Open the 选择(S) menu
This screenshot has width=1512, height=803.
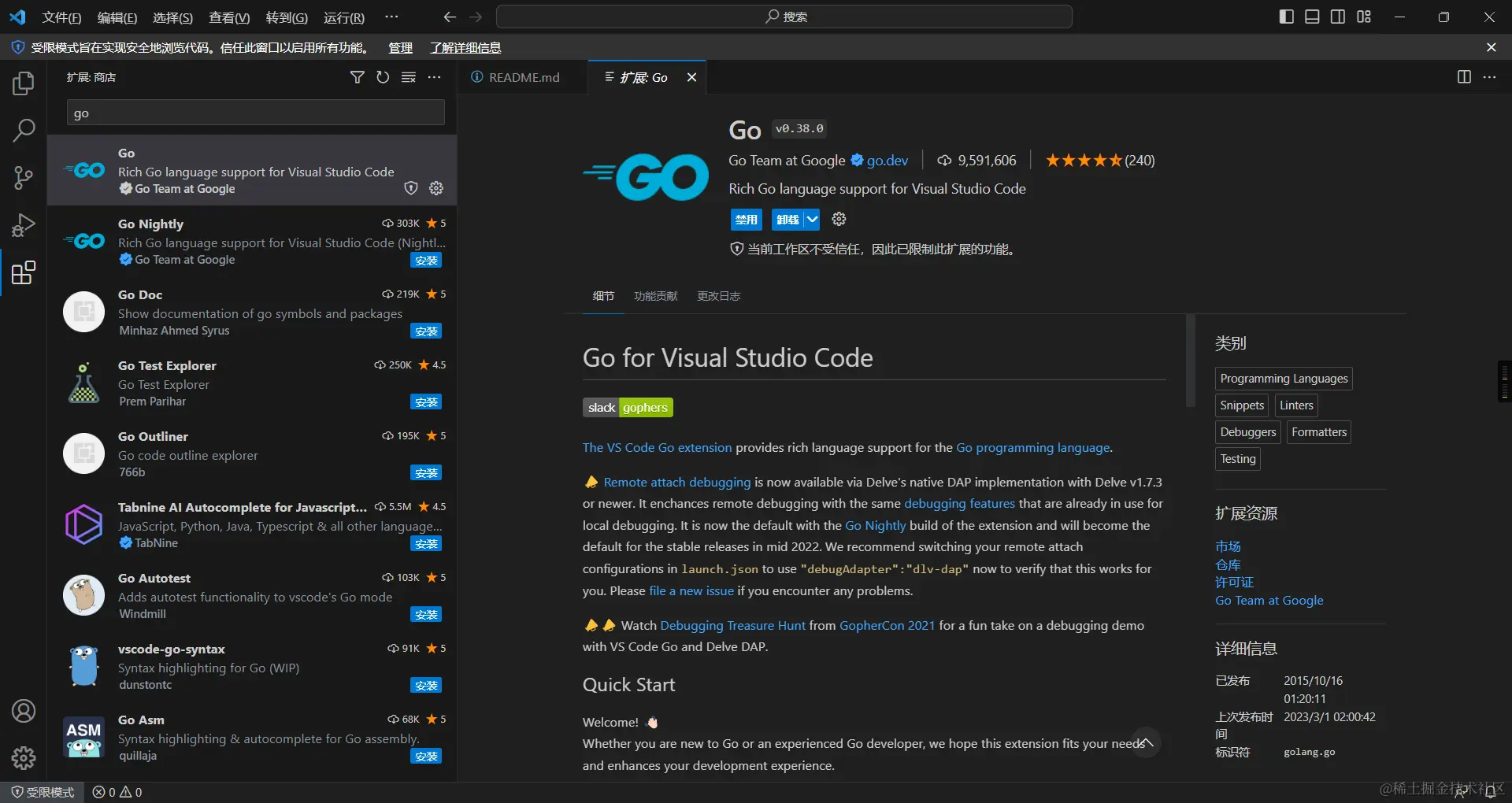[x=172, y=17]
